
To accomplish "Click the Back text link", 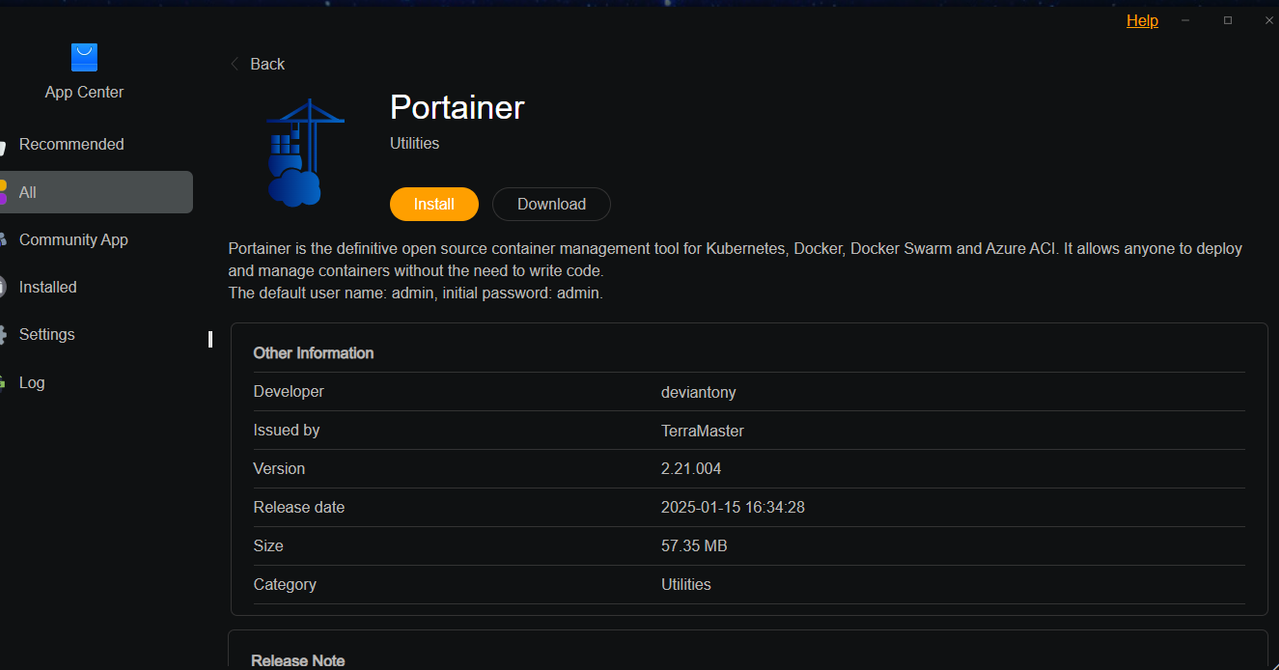I will click(x=267, y=64).
